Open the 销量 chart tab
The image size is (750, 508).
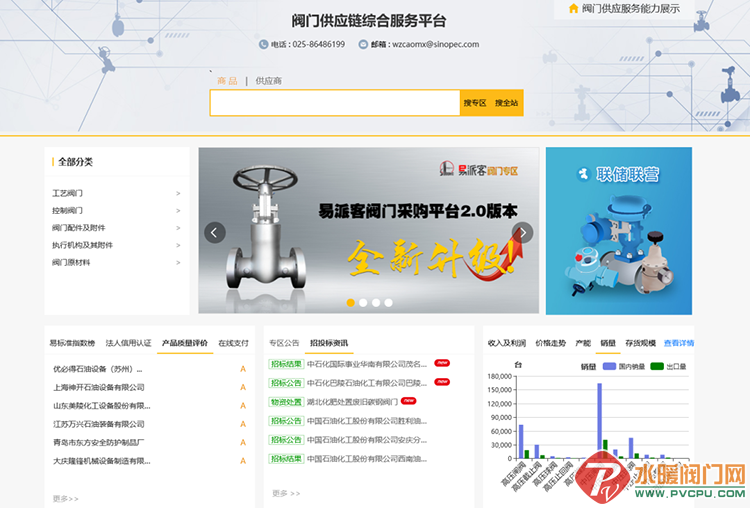click(608, 343)
